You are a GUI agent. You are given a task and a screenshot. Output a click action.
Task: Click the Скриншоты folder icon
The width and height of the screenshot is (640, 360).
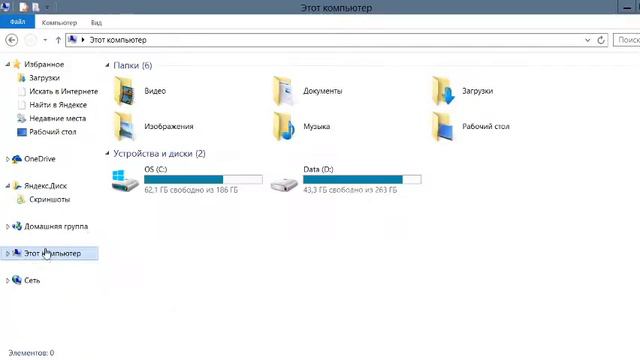click(21, 199)
